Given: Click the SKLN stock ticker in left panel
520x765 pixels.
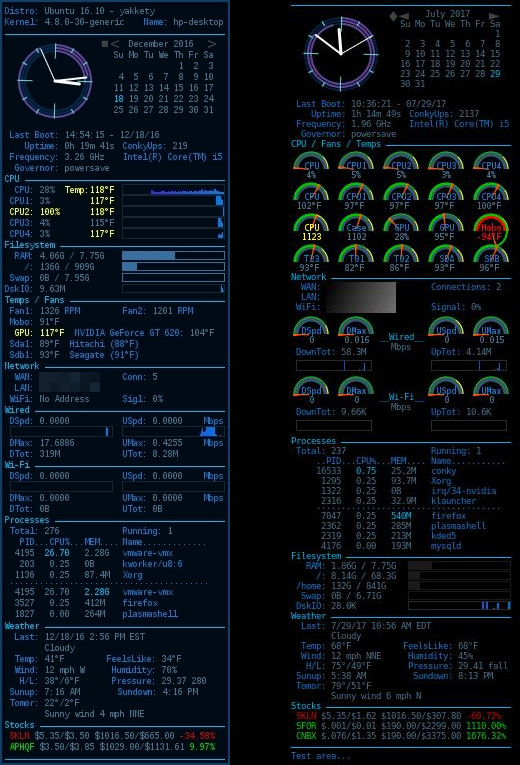Looking at the screenshot, I should point(20,736).
